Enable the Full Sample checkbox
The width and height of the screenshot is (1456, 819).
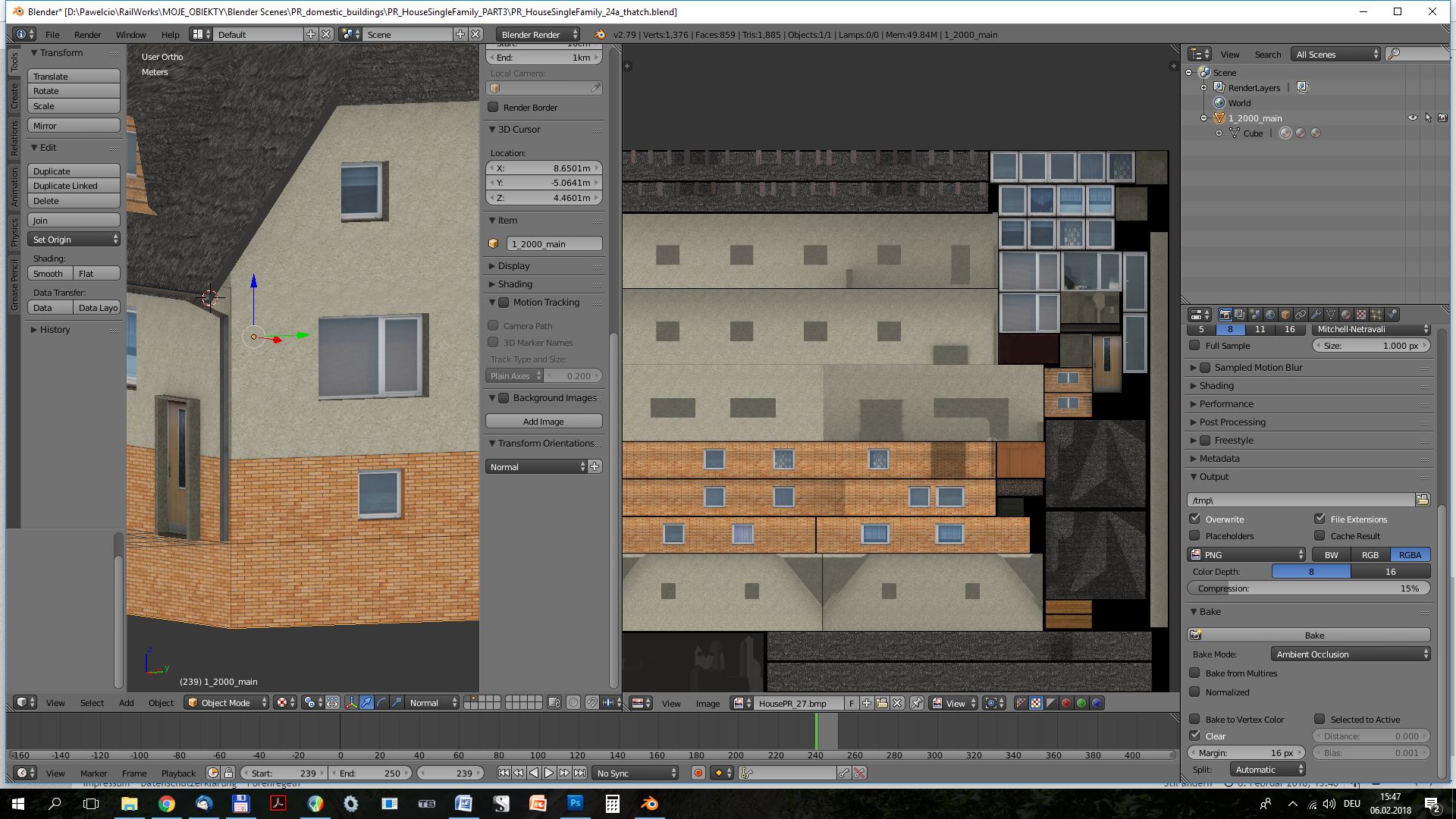(x=1195, y=346)
